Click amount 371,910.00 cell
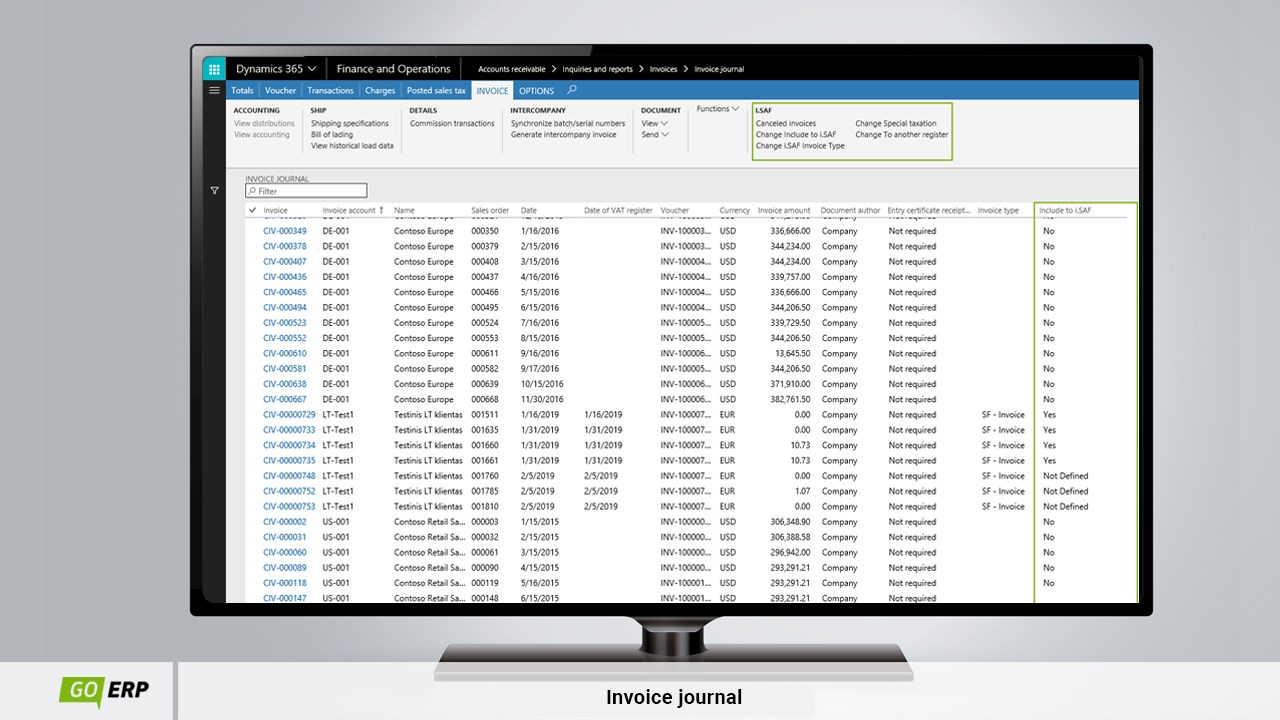Viewport: 1280px width, 720px height. coord(790,384)
